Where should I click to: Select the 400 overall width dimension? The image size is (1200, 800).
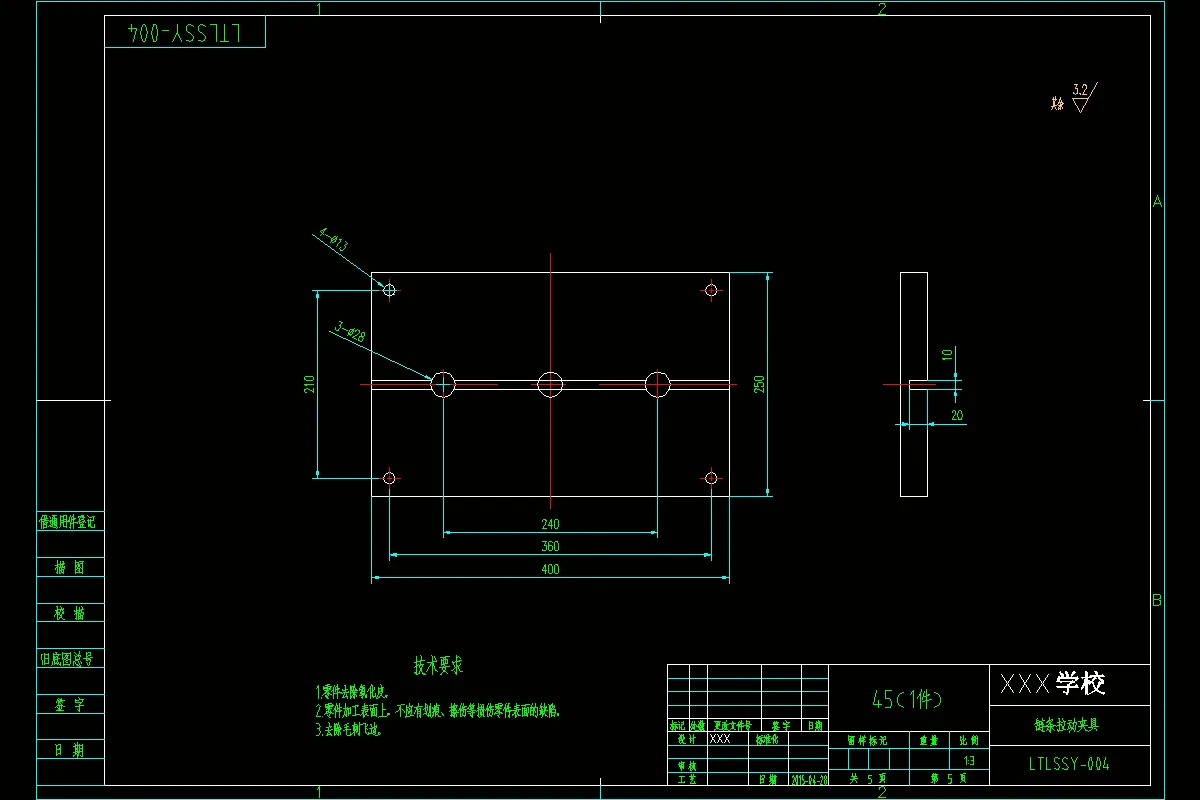tap(551, 570)
